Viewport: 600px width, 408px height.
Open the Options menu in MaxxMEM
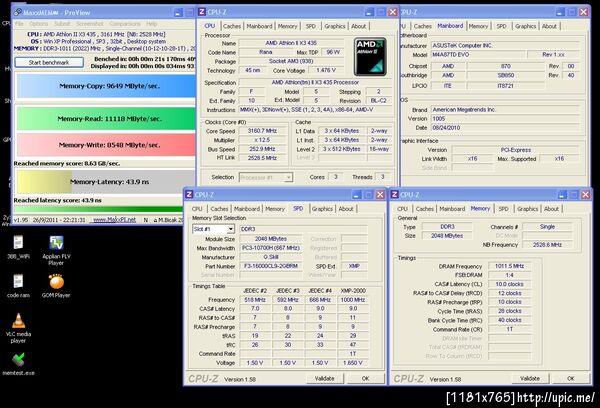point(39,24)
